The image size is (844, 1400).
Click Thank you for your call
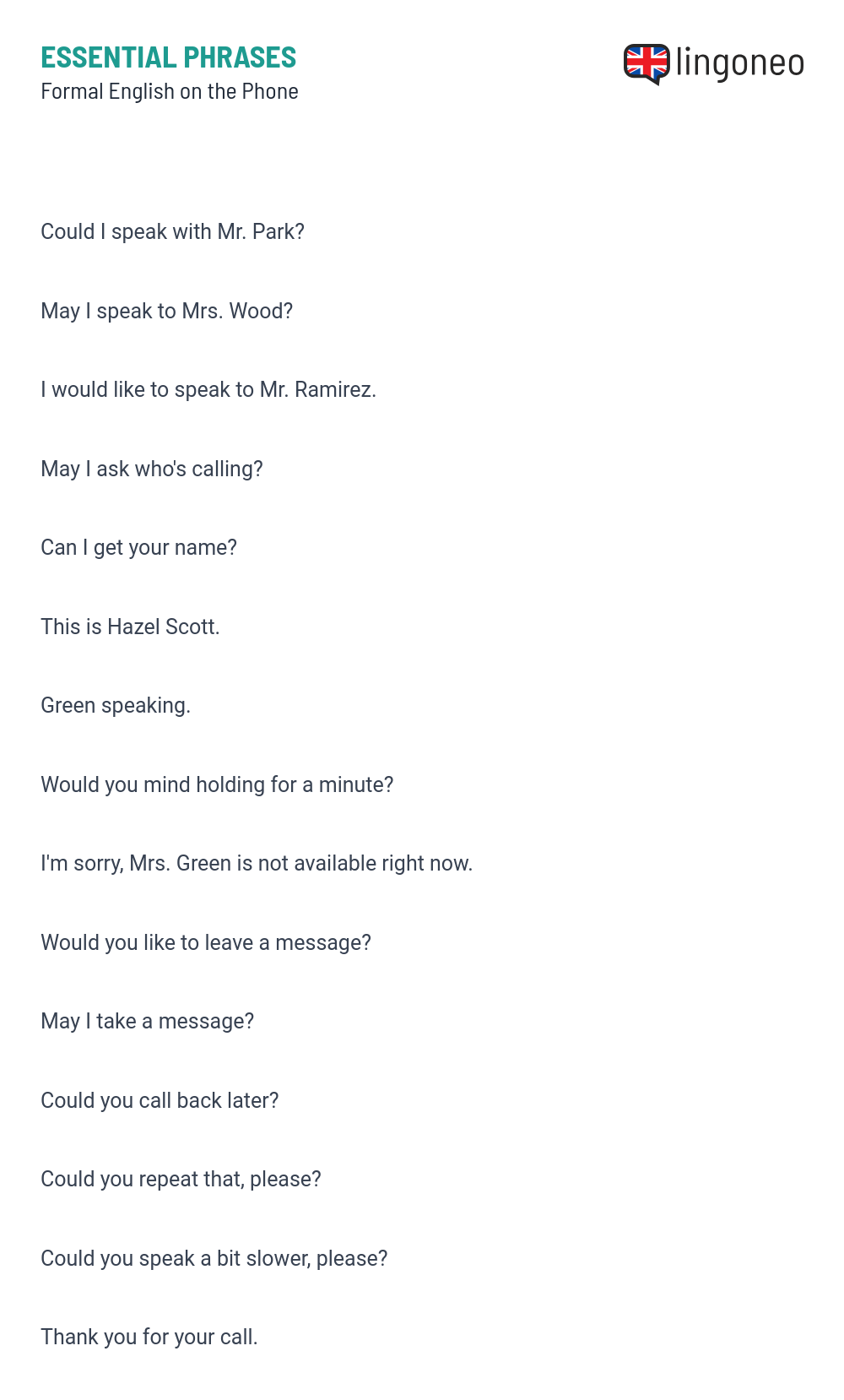[149, 1337]
